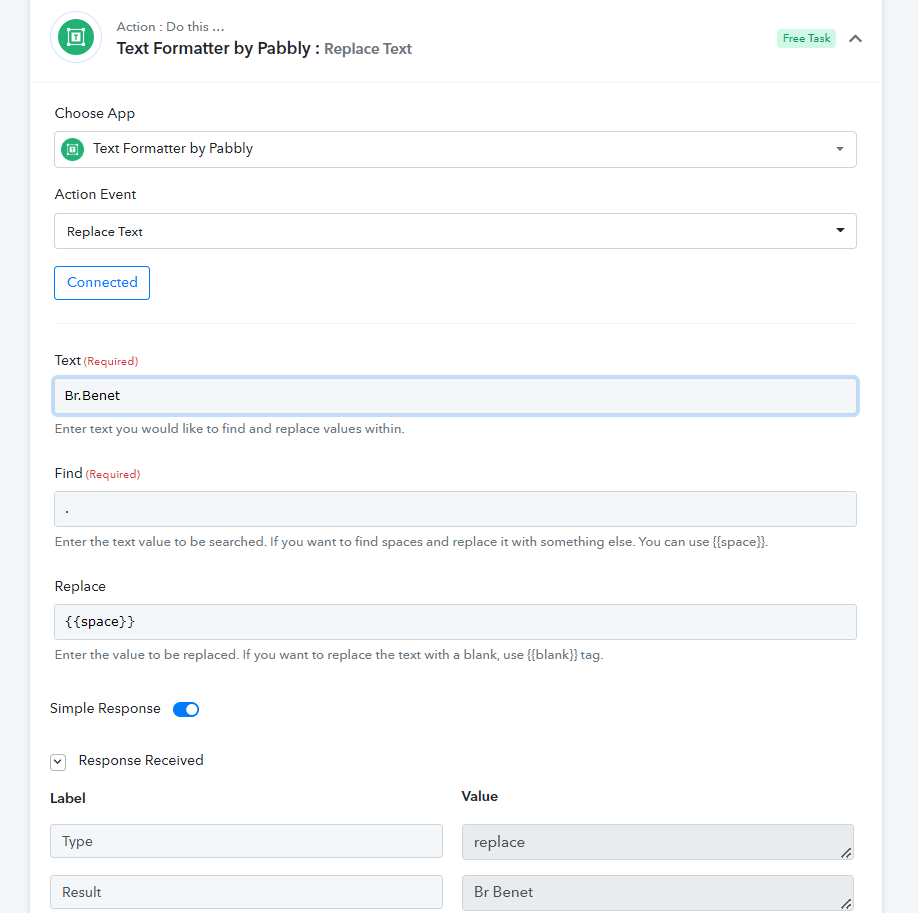This screenshot has width=918, height=913.
Task: Click the Find input field
Action: pos(455,509)
